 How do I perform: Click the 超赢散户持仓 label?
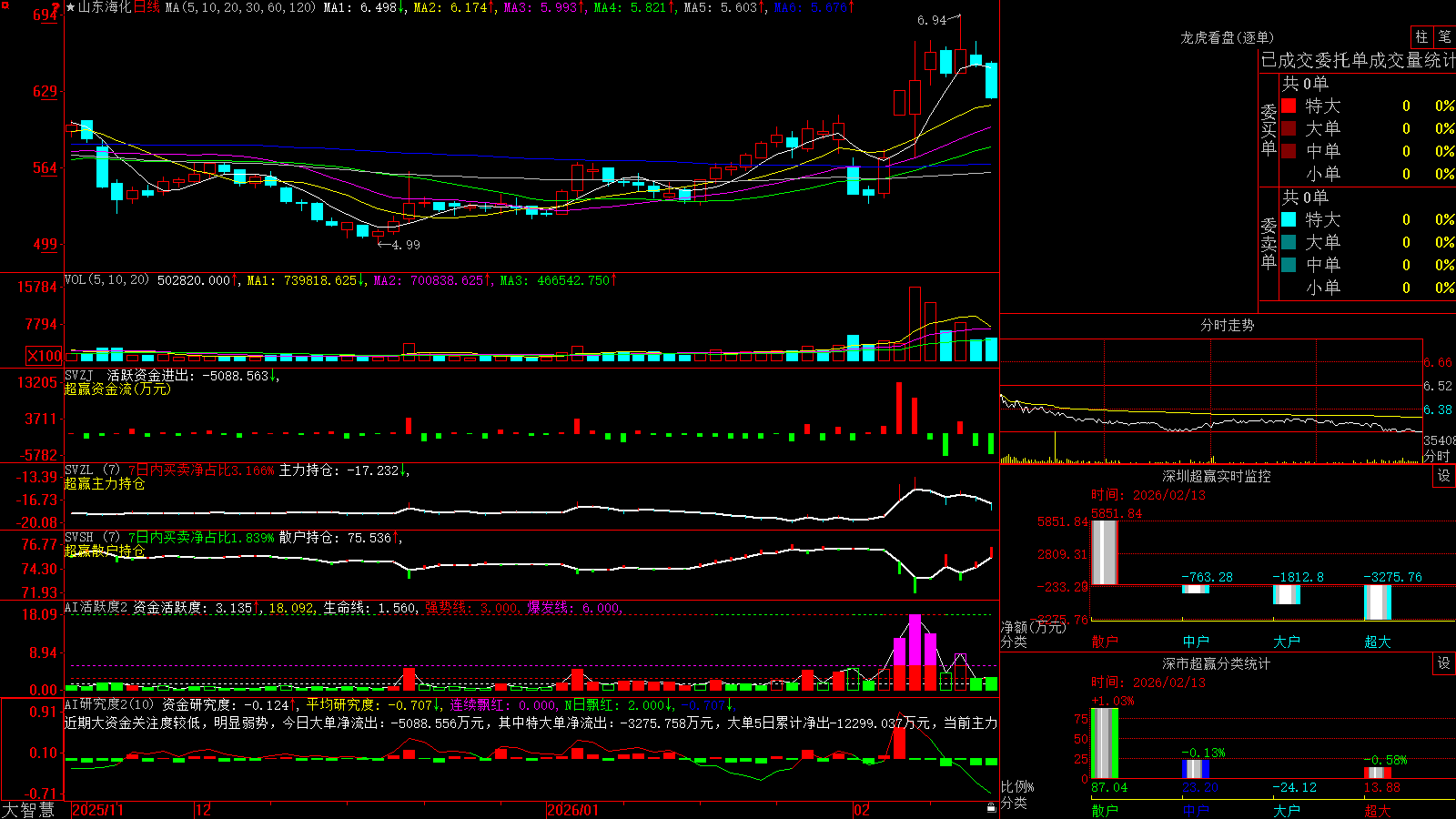(x=105, y=551)
